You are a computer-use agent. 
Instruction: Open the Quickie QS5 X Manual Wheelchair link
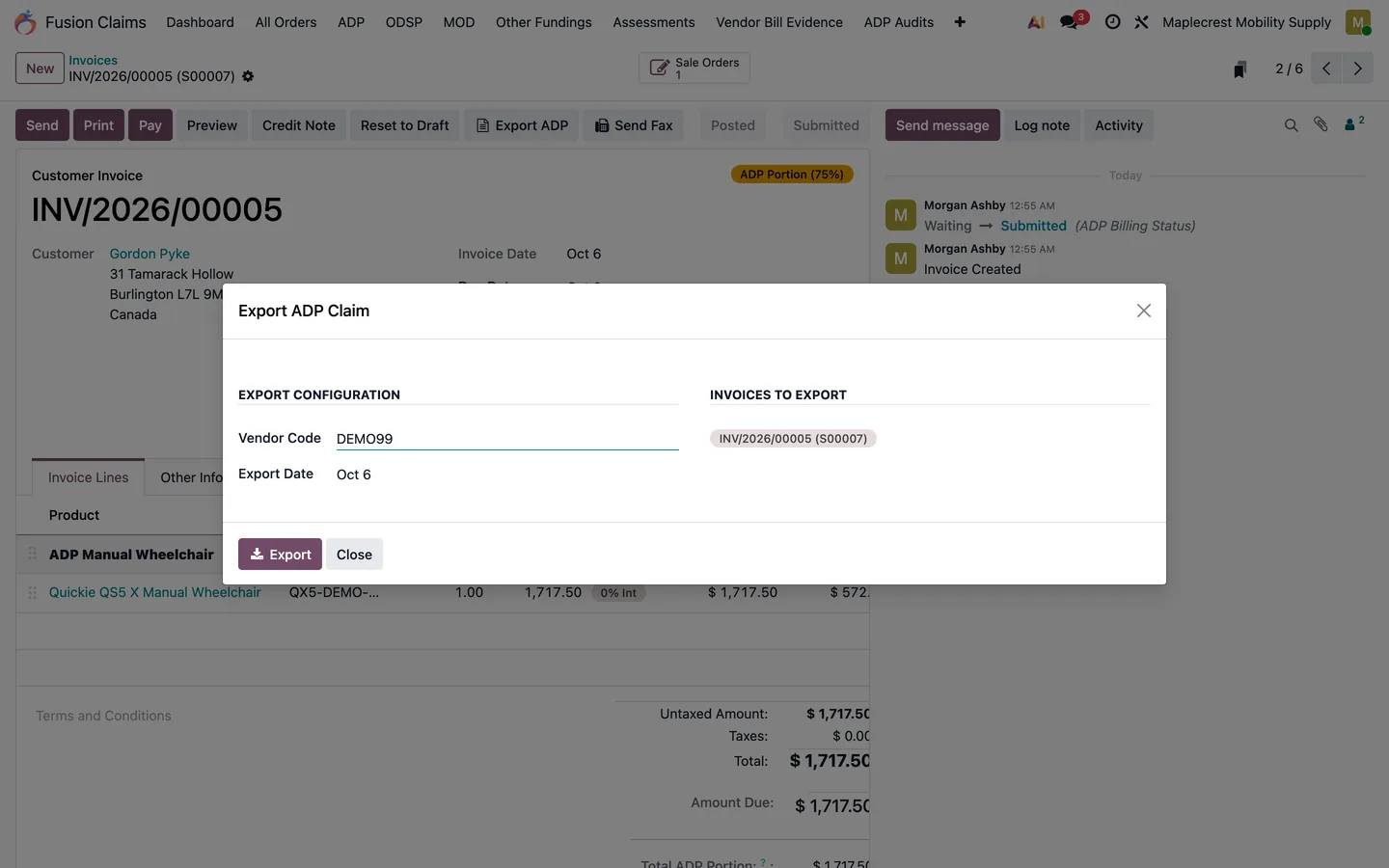(x=155, y=592)
